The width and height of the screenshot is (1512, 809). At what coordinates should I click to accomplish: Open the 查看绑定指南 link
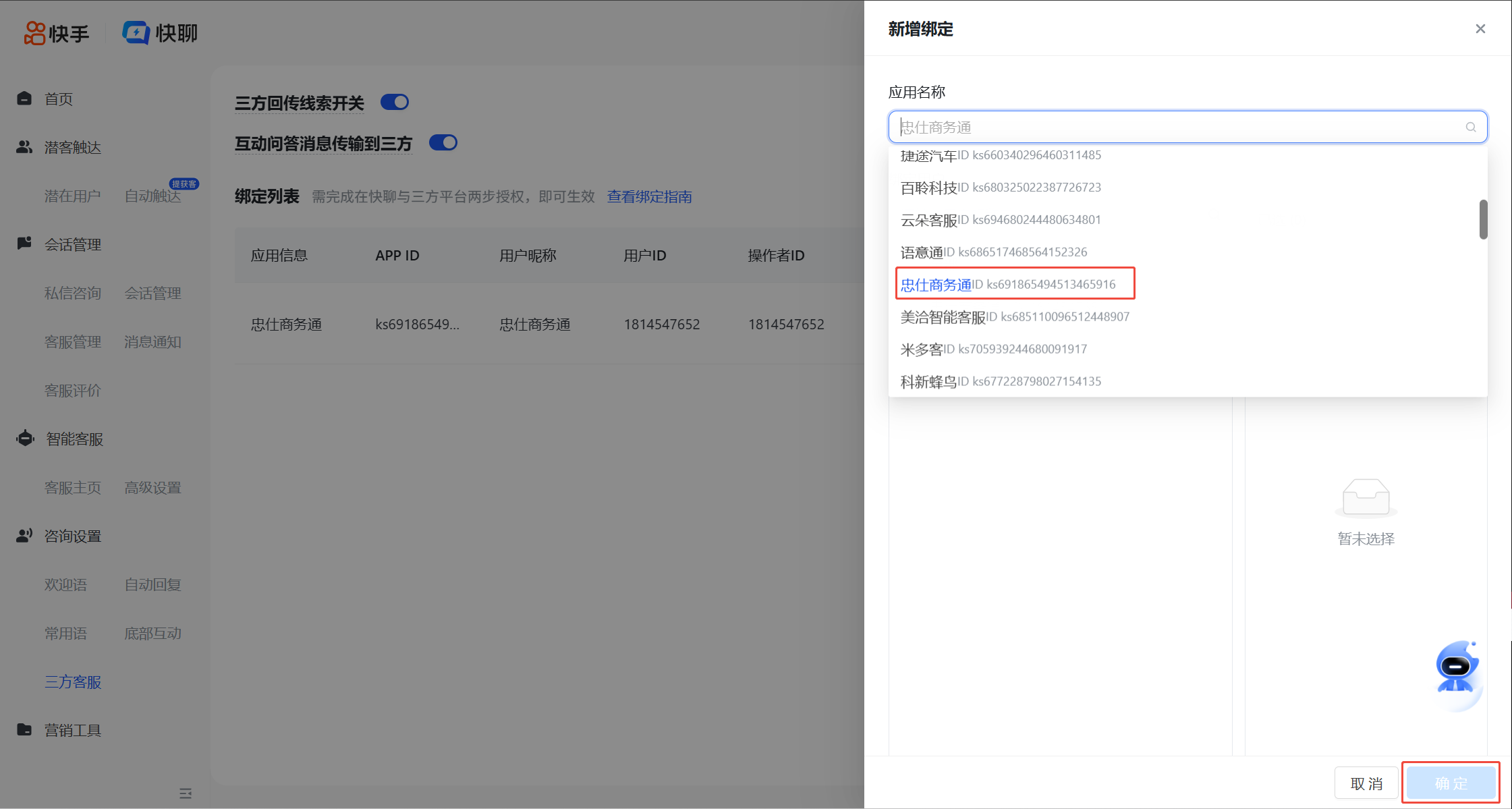[x=649, y=196]
